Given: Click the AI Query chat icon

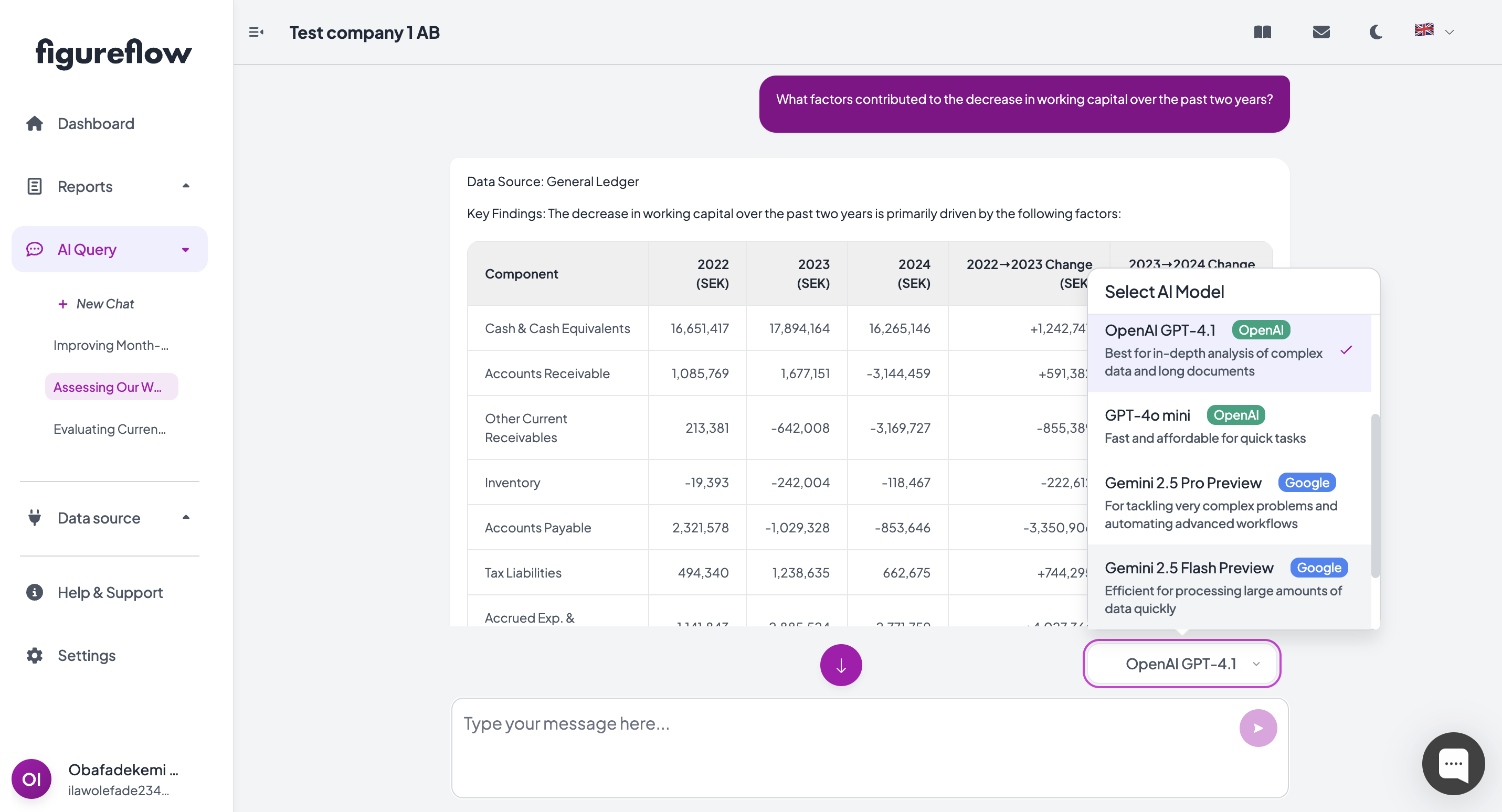Looking at the screenshot, I should tap(35, 250).
